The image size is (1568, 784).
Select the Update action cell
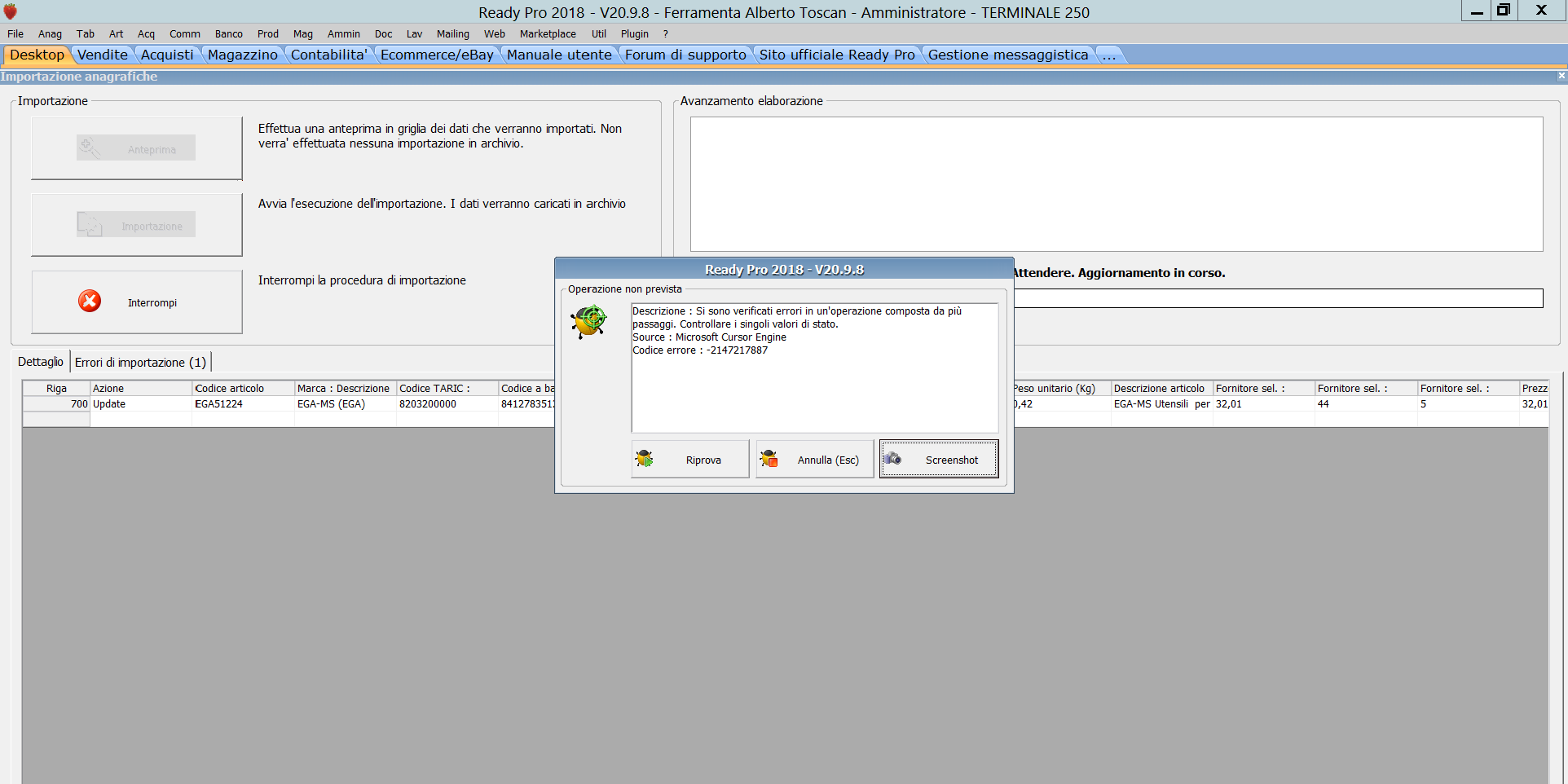(141, 404)
